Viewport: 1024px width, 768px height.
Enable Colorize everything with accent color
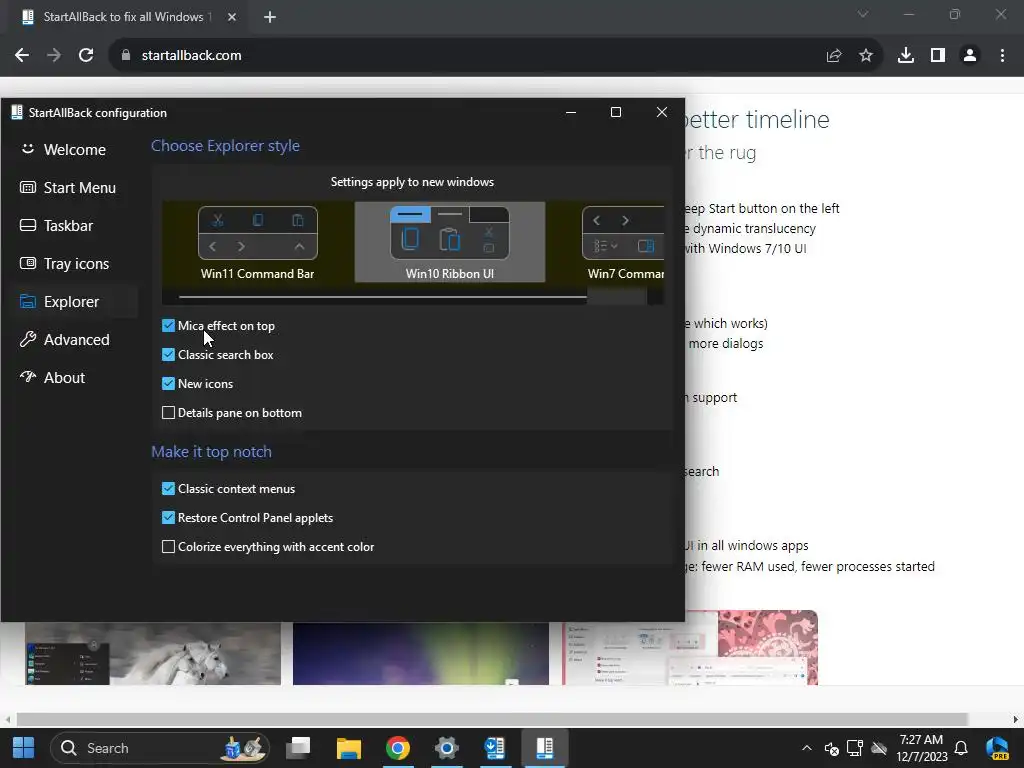pos(268,547)
